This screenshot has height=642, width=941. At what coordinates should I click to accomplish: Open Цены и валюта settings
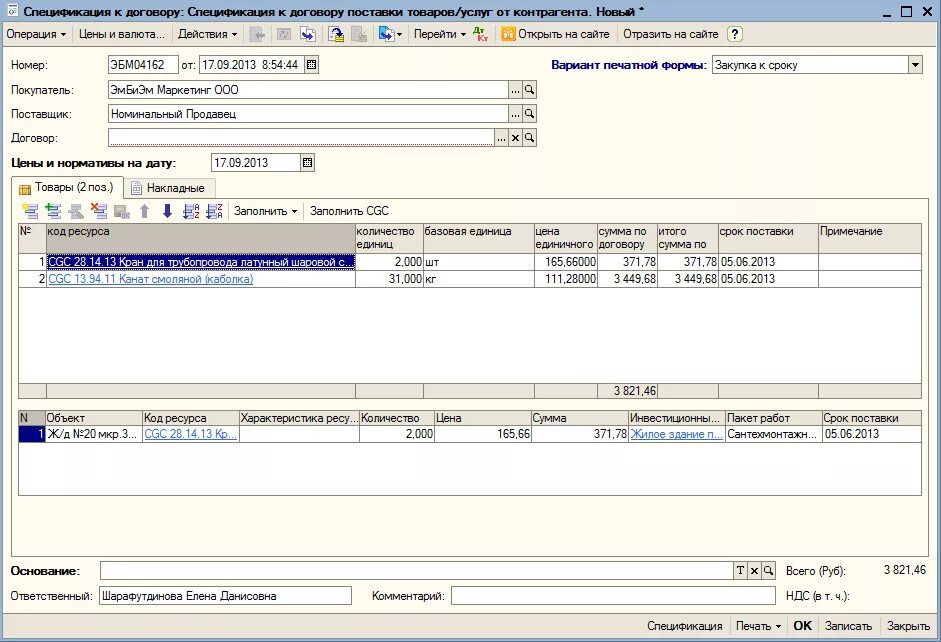pyautogui.click(x=122, y=35)
